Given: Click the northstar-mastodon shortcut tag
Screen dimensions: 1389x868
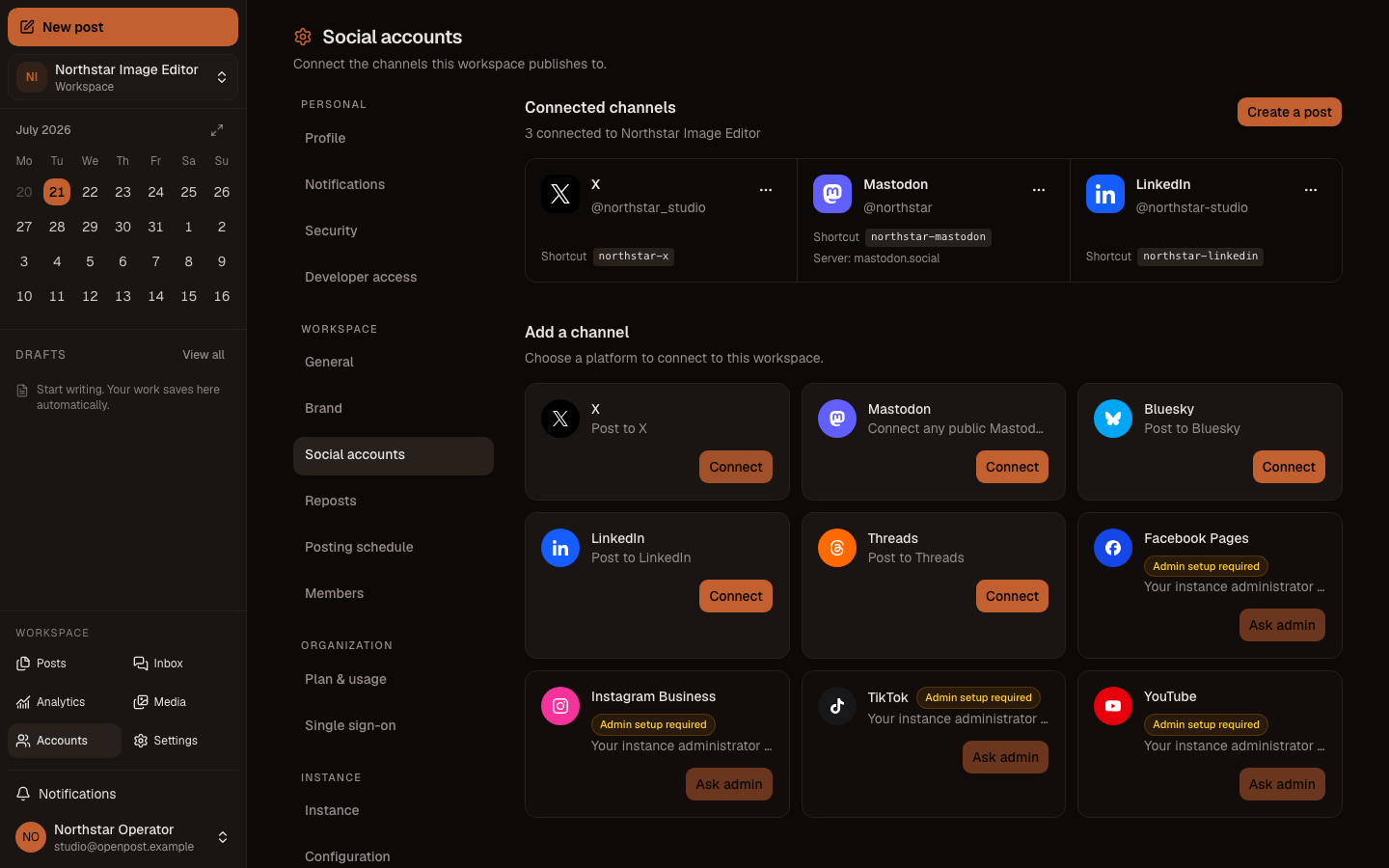Looking at the screenshot, I should tap(928, 237).
